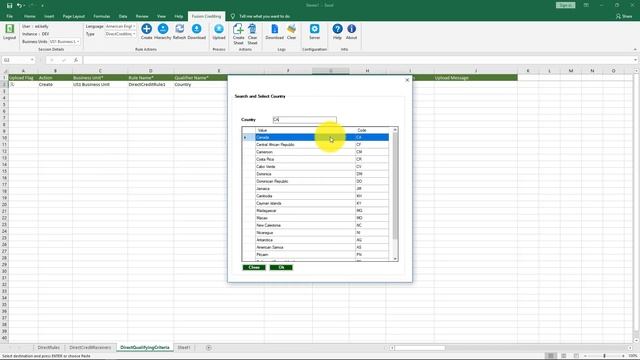The width and height of the screenshot is (640, 360).
Task: Click the DirectCreditRule1 cell
Action: [150, 84]
